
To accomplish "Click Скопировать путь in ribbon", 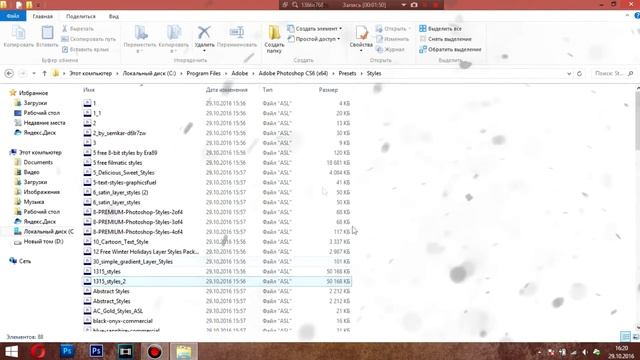I will 88,39.
